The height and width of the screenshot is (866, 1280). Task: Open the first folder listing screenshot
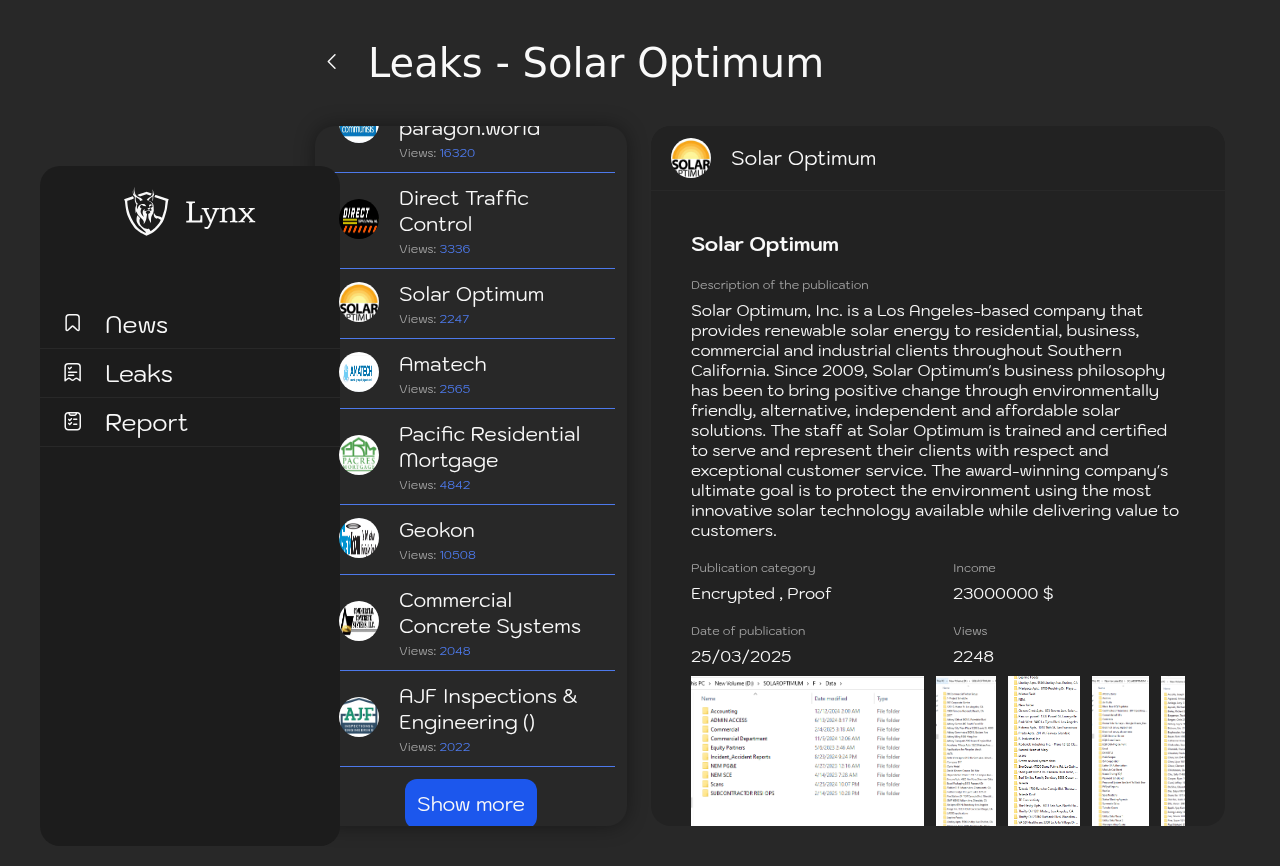807,751
